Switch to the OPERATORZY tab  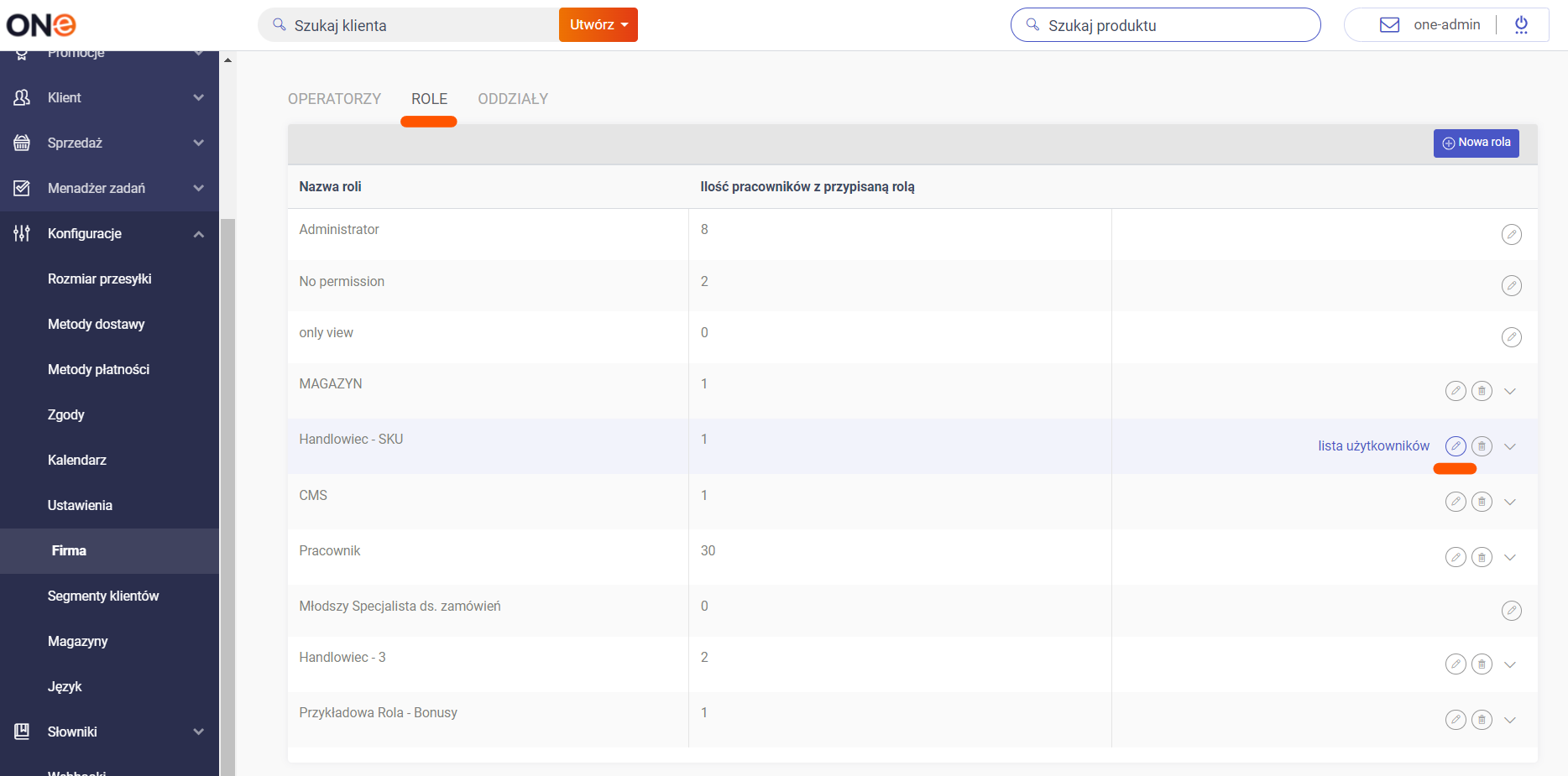tap(334, 99)
